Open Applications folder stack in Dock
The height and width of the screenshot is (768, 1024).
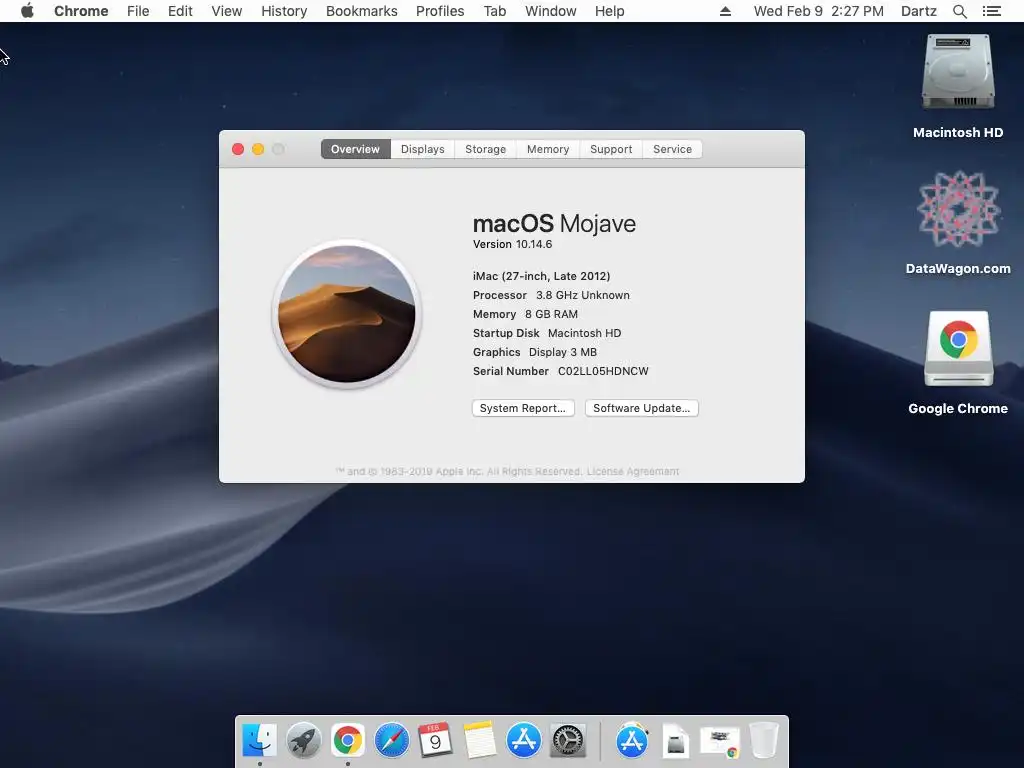pos(632,741)
